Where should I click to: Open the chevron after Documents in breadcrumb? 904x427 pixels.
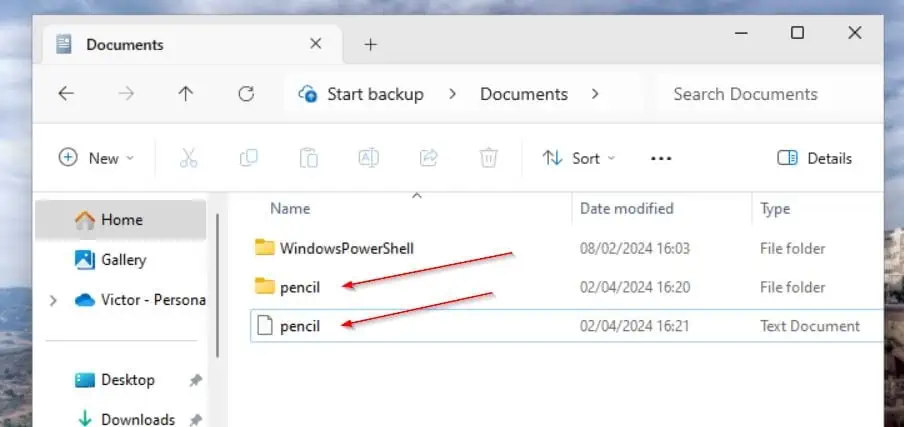point(595,94)
